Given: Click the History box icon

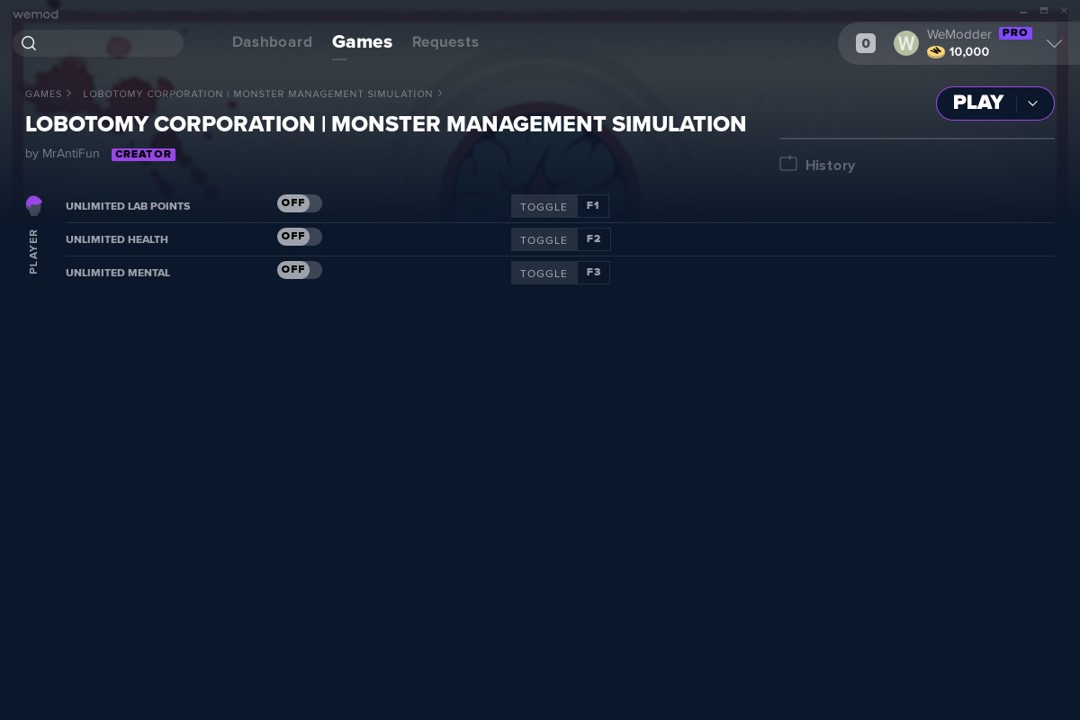Looking at the screenshot, I should pos(788,164).
